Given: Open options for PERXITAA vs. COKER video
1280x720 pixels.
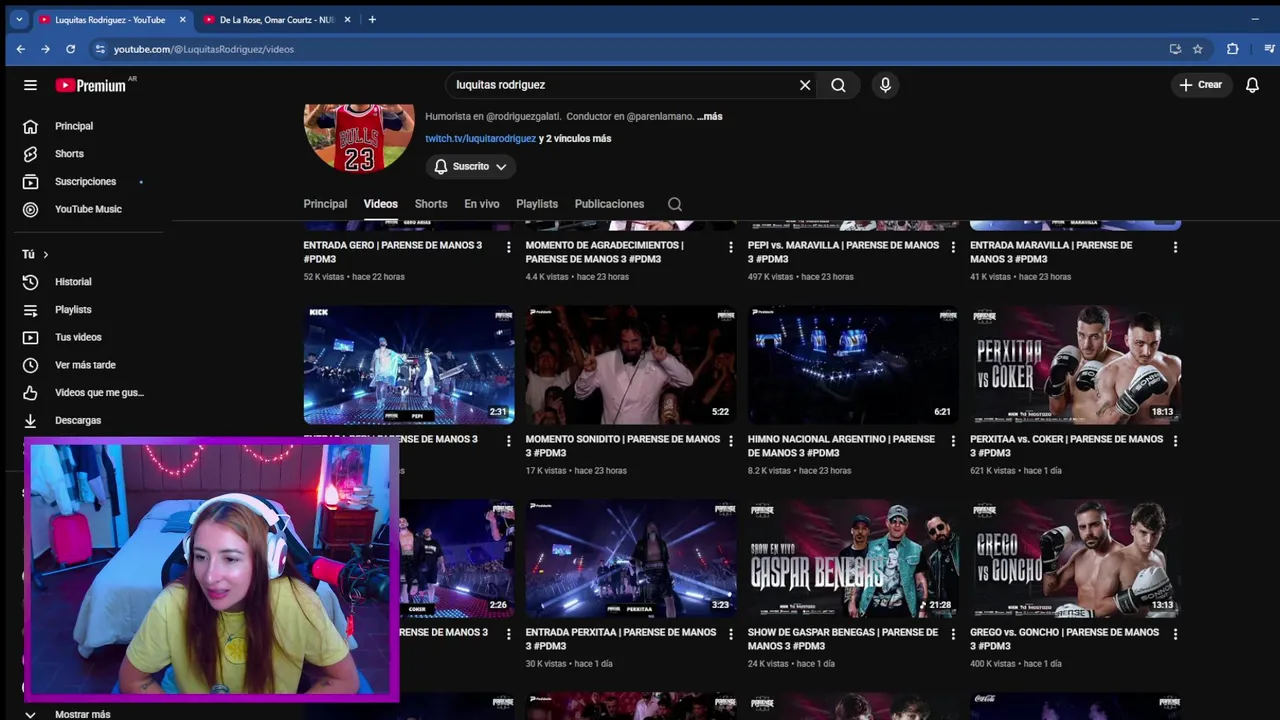Looking at the screenshot, I should coord(1175,440).
